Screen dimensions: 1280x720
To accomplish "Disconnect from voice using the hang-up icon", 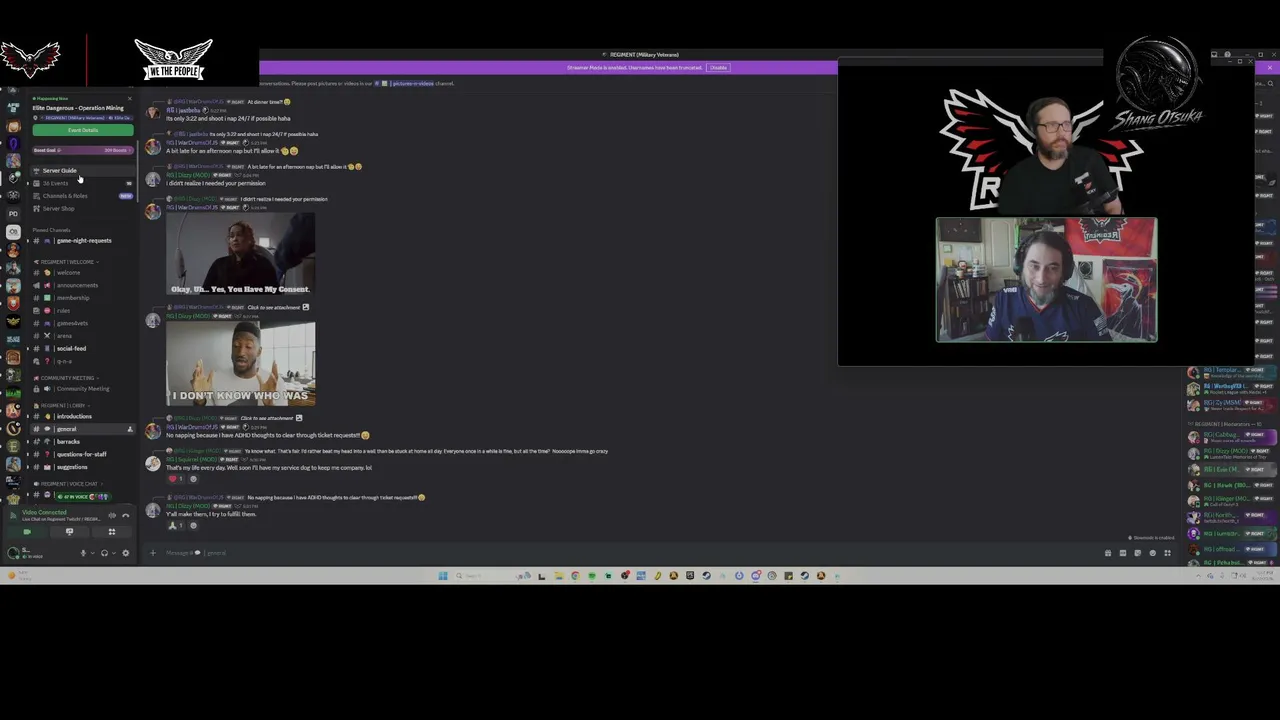I will click(x=126, y=516).
